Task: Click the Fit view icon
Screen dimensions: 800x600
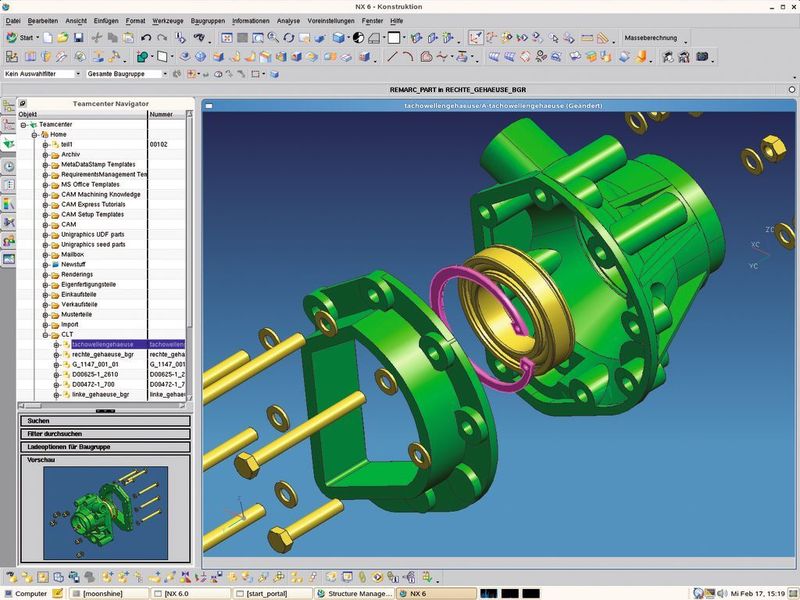Action: 227,38
